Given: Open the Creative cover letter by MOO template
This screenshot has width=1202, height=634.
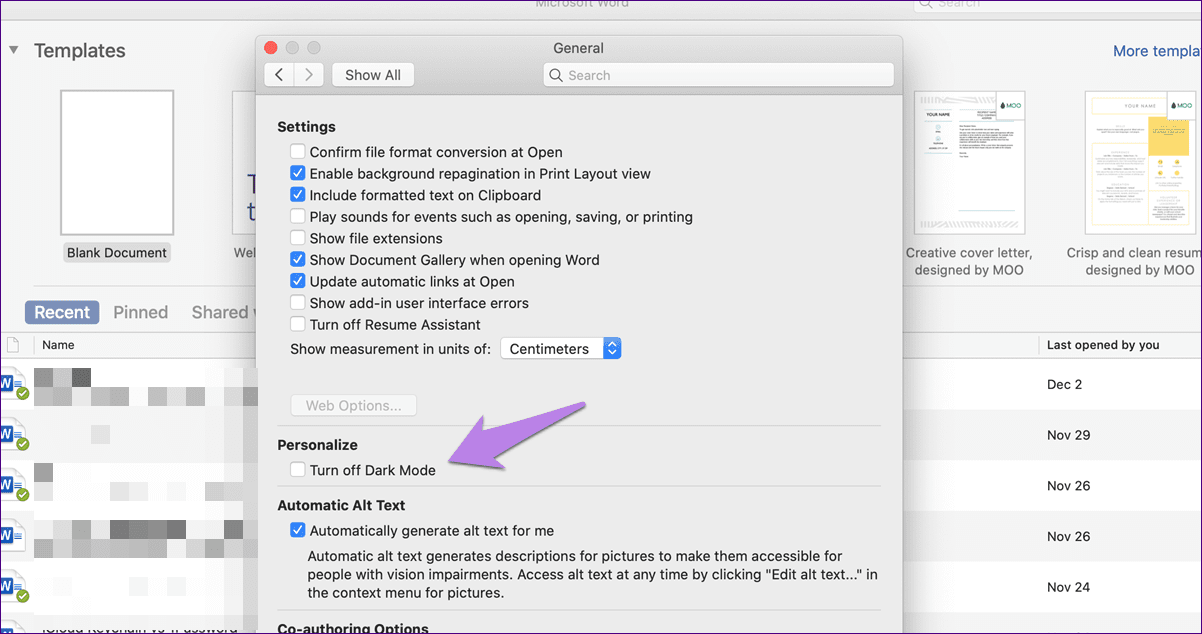Looking at the screenshot, I should (969, 163).
